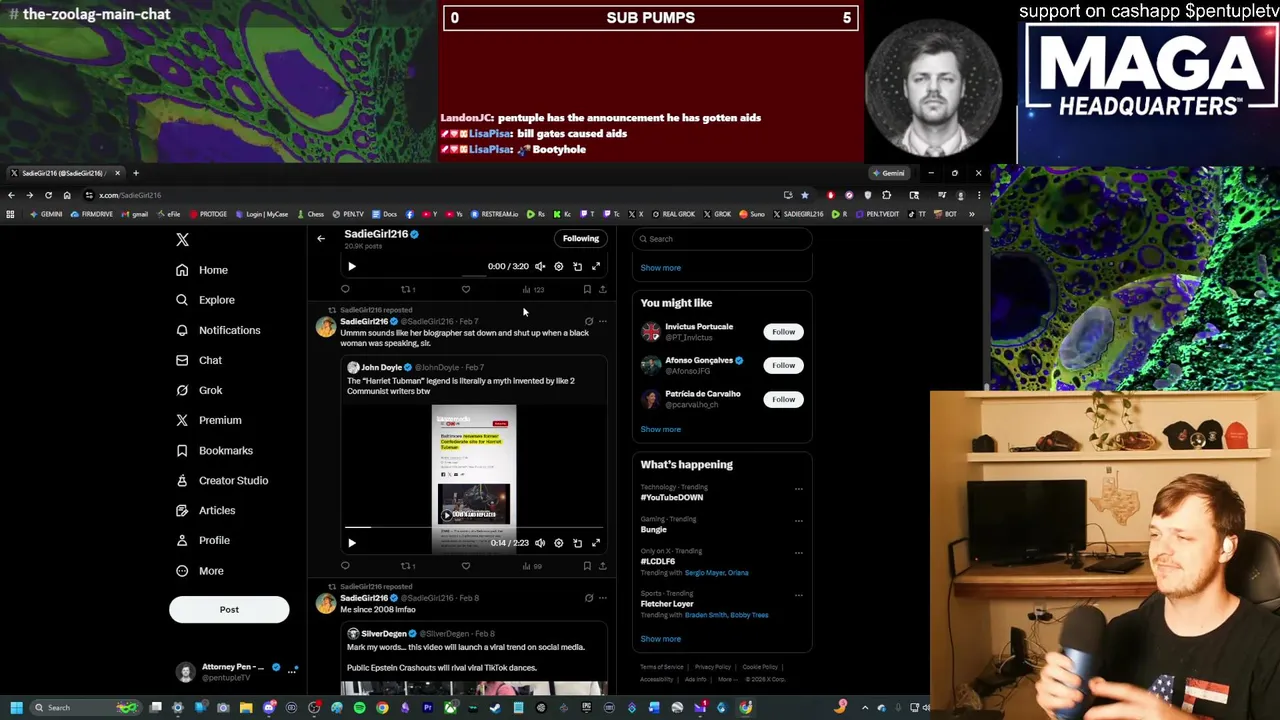Seek on the 3:20 video progress bar

coord(473,276)
